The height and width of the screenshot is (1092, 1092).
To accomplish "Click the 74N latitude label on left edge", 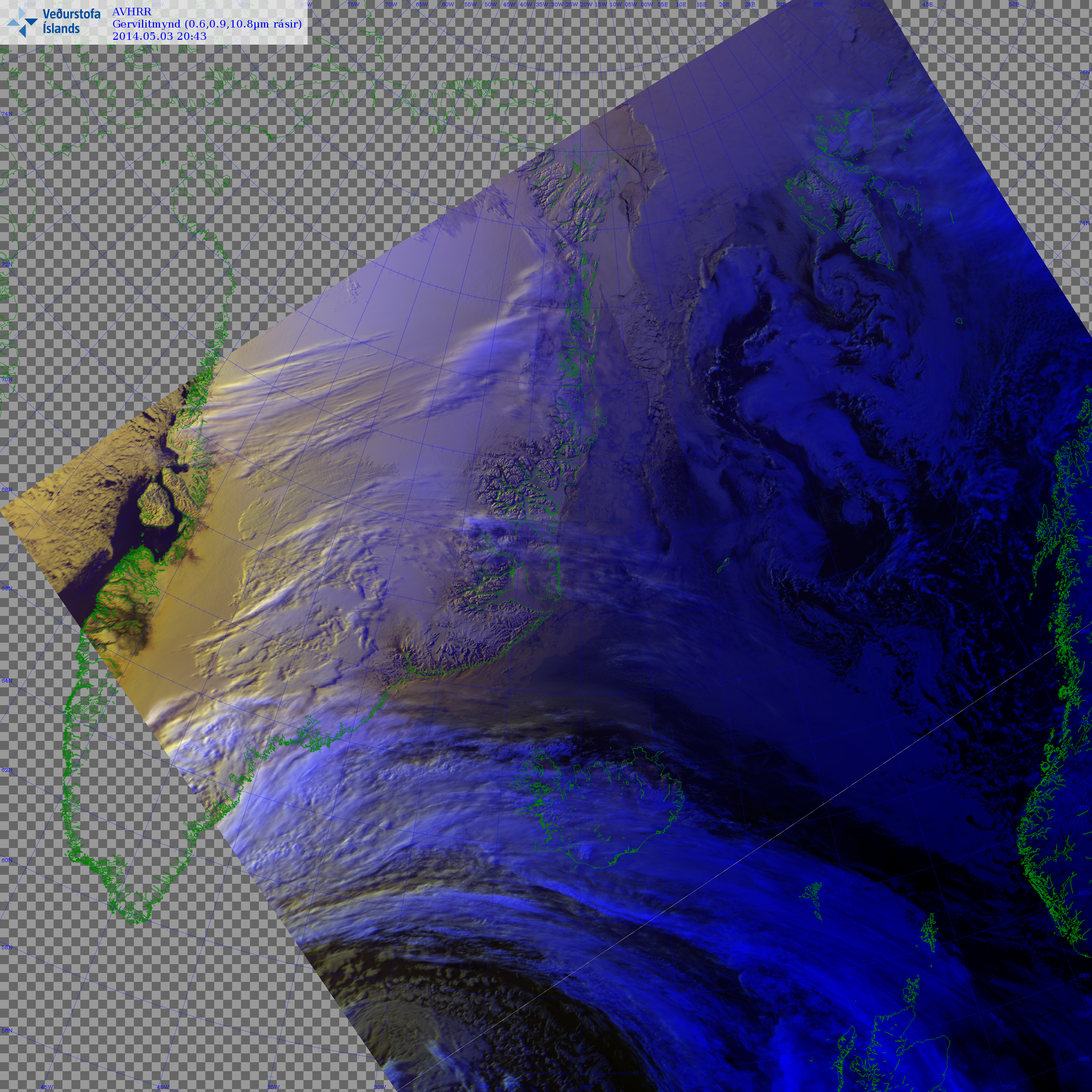I will [x=7, y=114].
